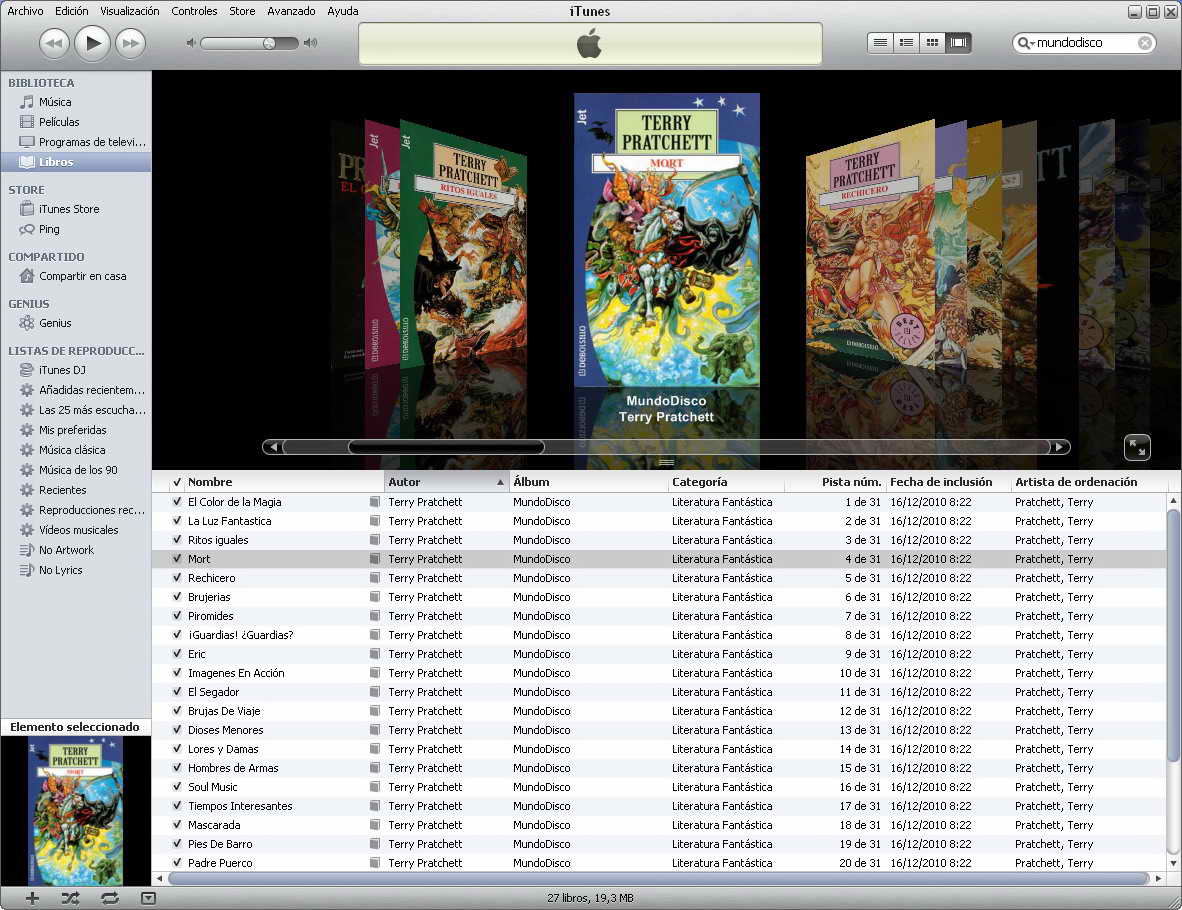Add a new playlist with plus button
This screenshot has width=1182, height=910.
[x=32, y=898]
